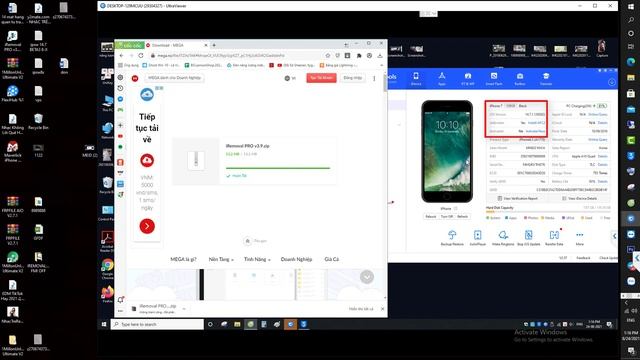
Task: Open the Stop iOS Update tool
Action: [529, 238]
